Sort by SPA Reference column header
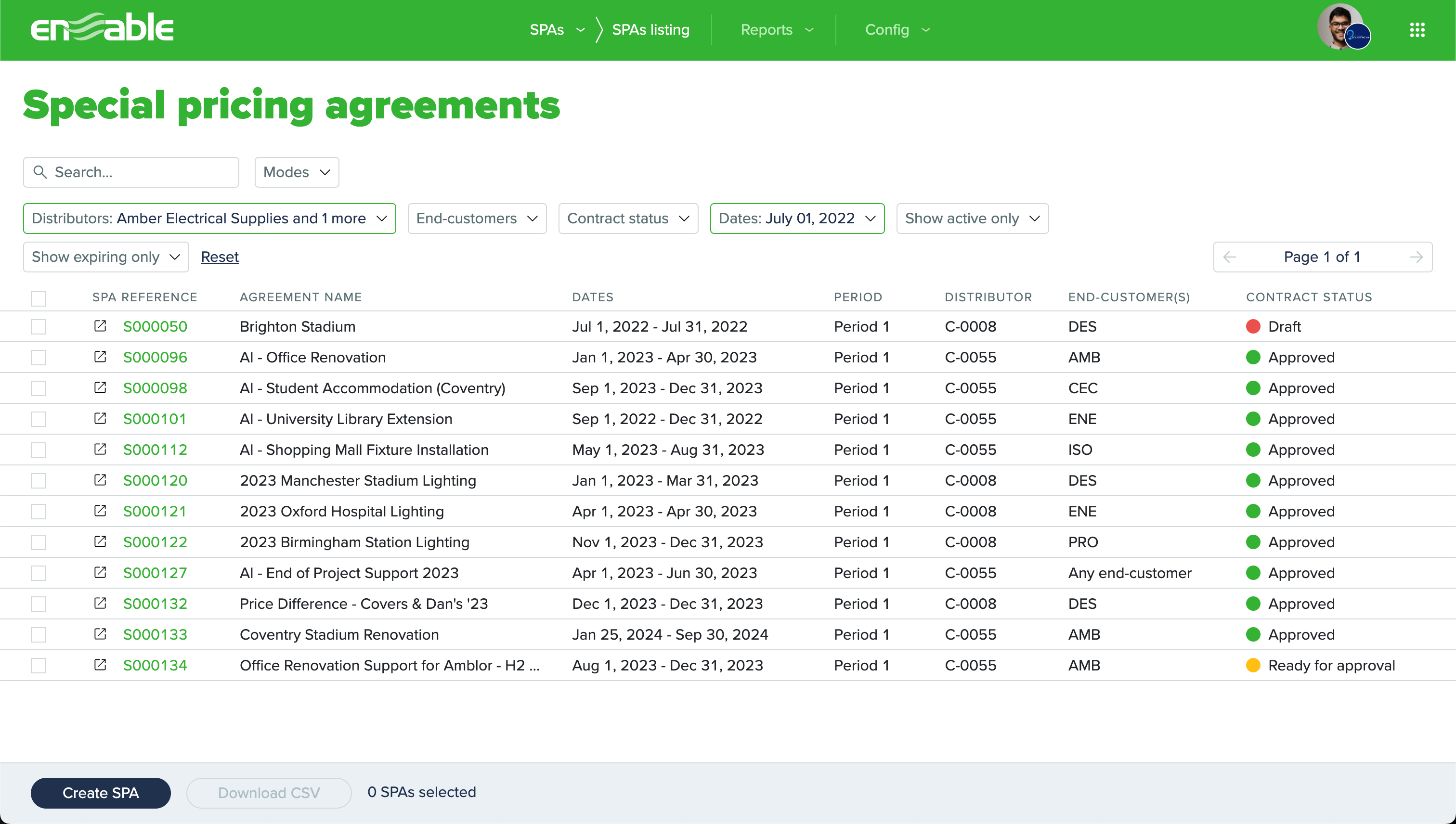 [145, 297]
